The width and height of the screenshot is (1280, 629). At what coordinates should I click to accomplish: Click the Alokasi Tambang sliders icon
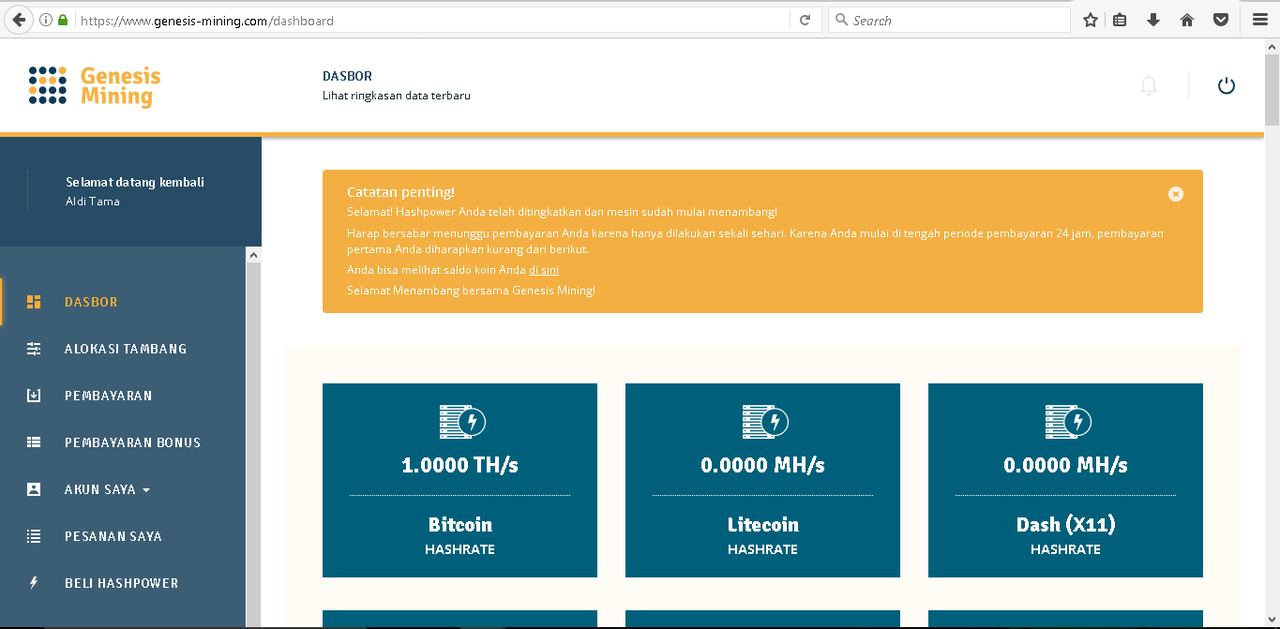click(x=34, y=349)
